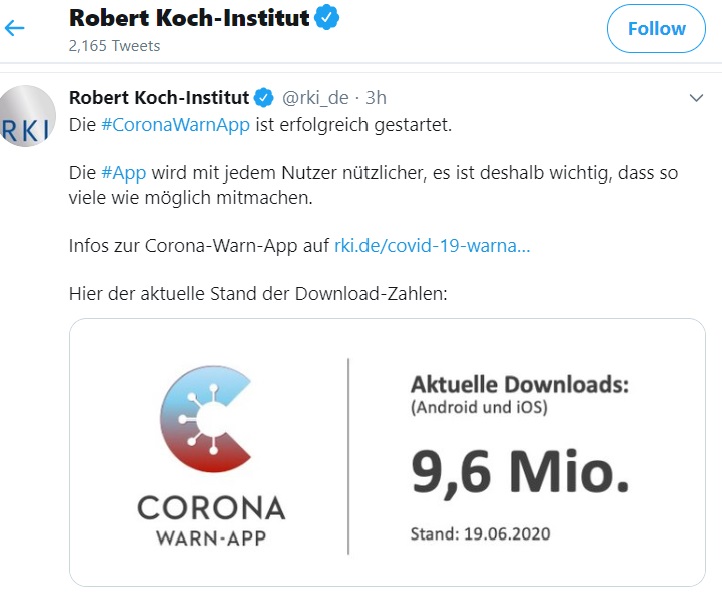The width and height of the screenshot is (722, 599).
Task: Click the verified badge in page header
Action: pyautogui.click(x=326, y=17)
